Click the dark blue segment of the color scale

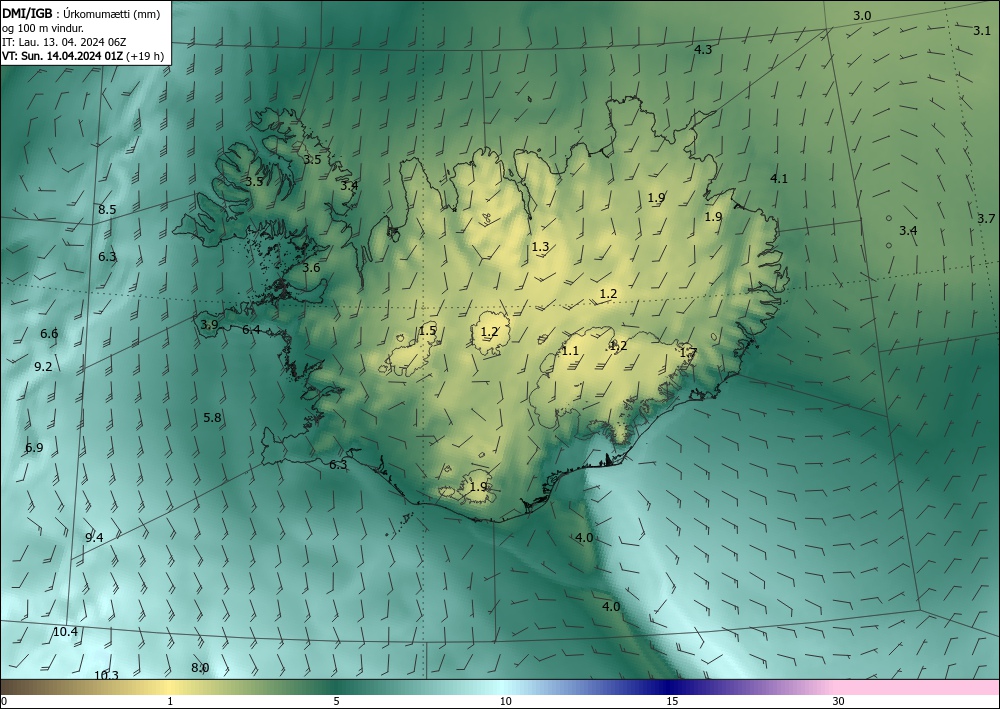[666, 687]
